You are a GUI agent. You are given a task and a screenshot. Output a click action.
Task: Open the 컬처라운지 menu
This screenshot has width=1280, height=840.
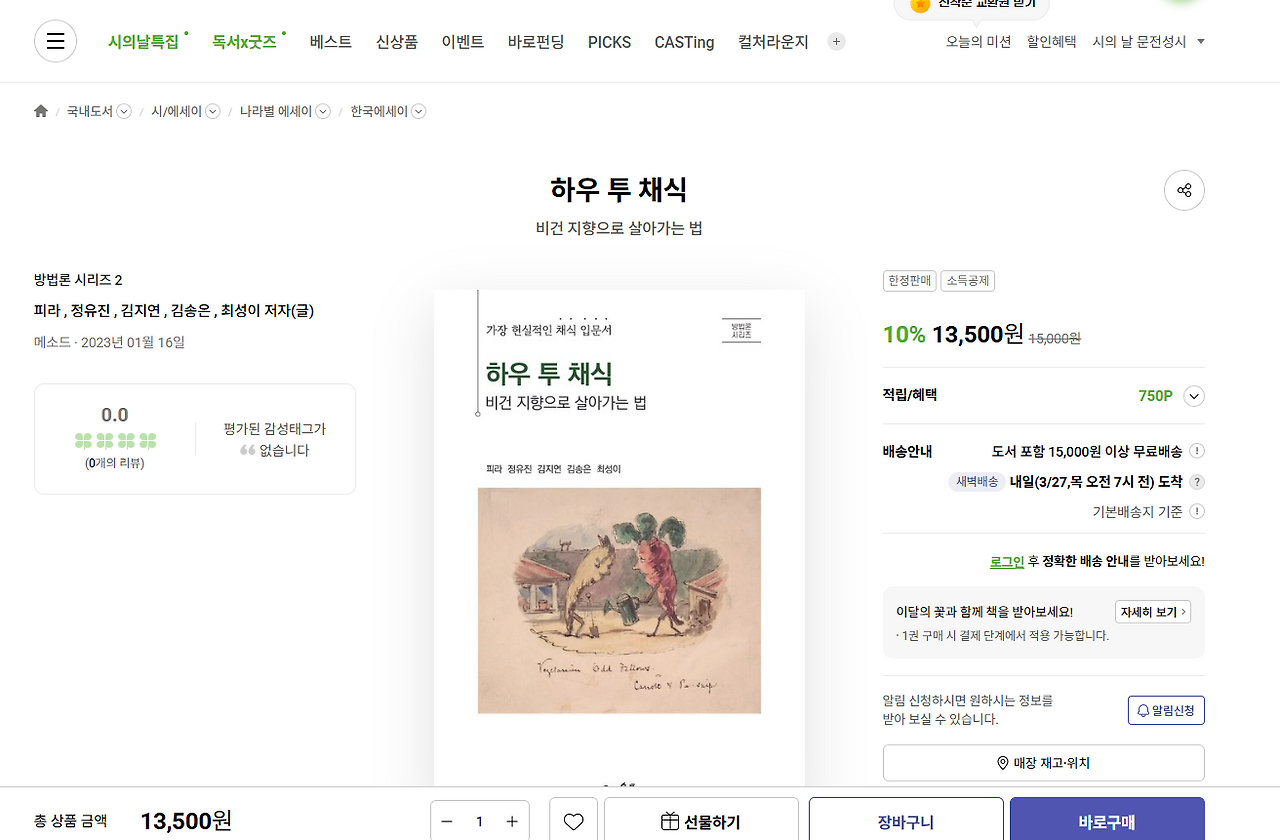pyautogui.click(x=773, y=42)
